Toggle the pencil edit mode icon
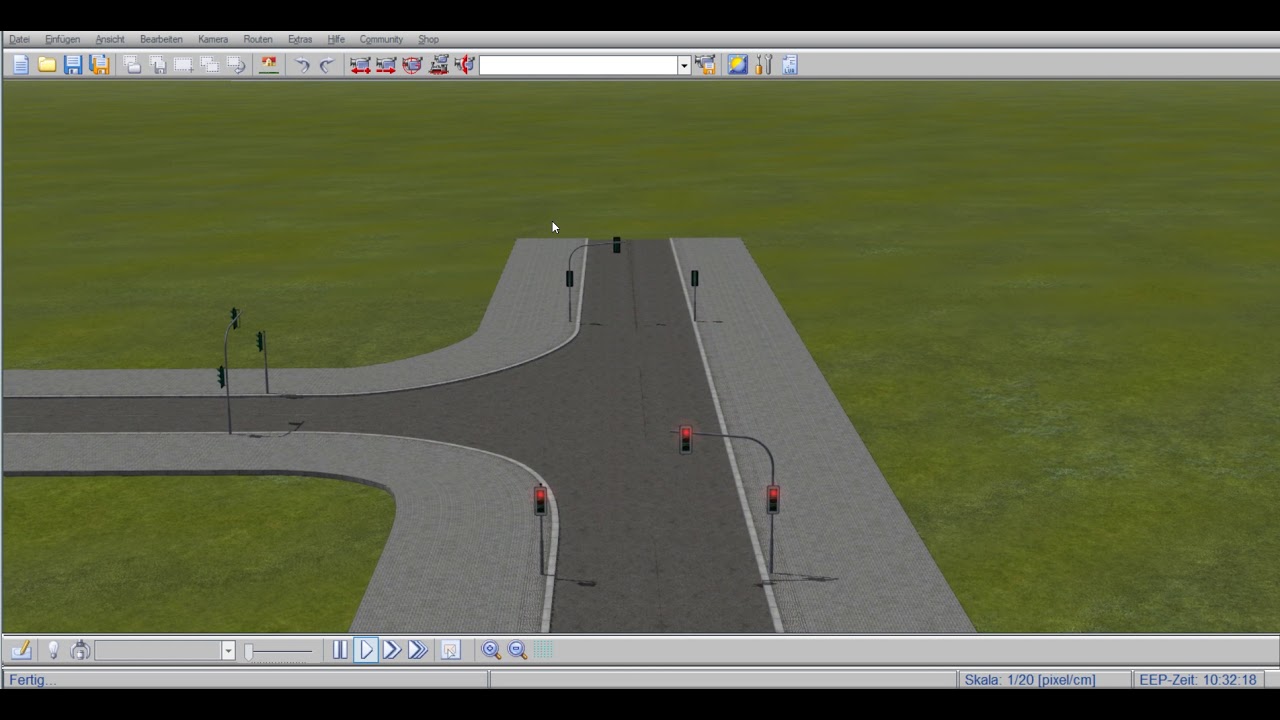1280x720 pixels. click(x=21, y=650)
